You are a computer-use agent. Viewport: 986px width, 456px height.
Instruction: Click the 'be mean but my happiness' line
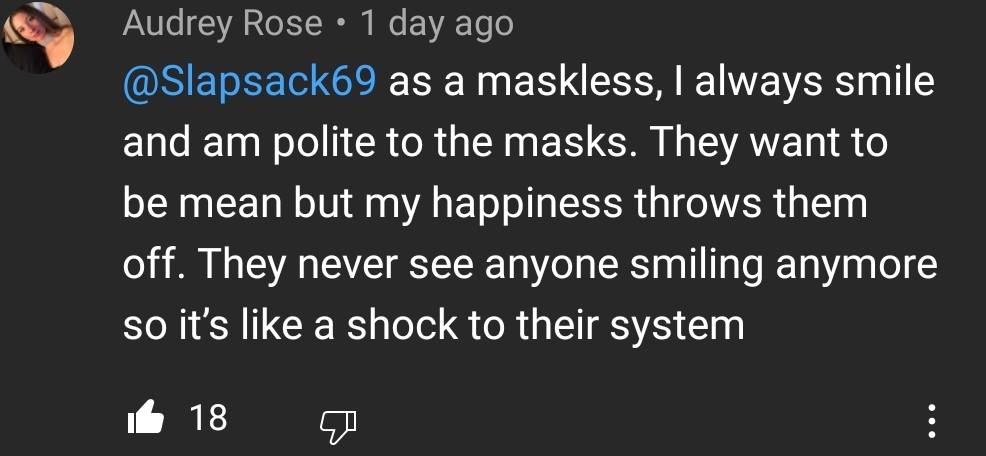pos(372,205)
